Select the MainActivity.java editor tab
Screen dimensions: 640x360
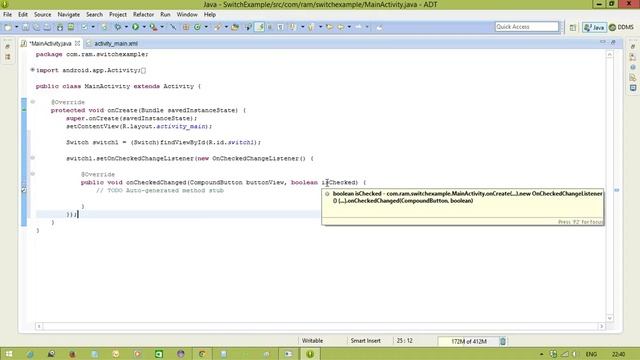50,43
